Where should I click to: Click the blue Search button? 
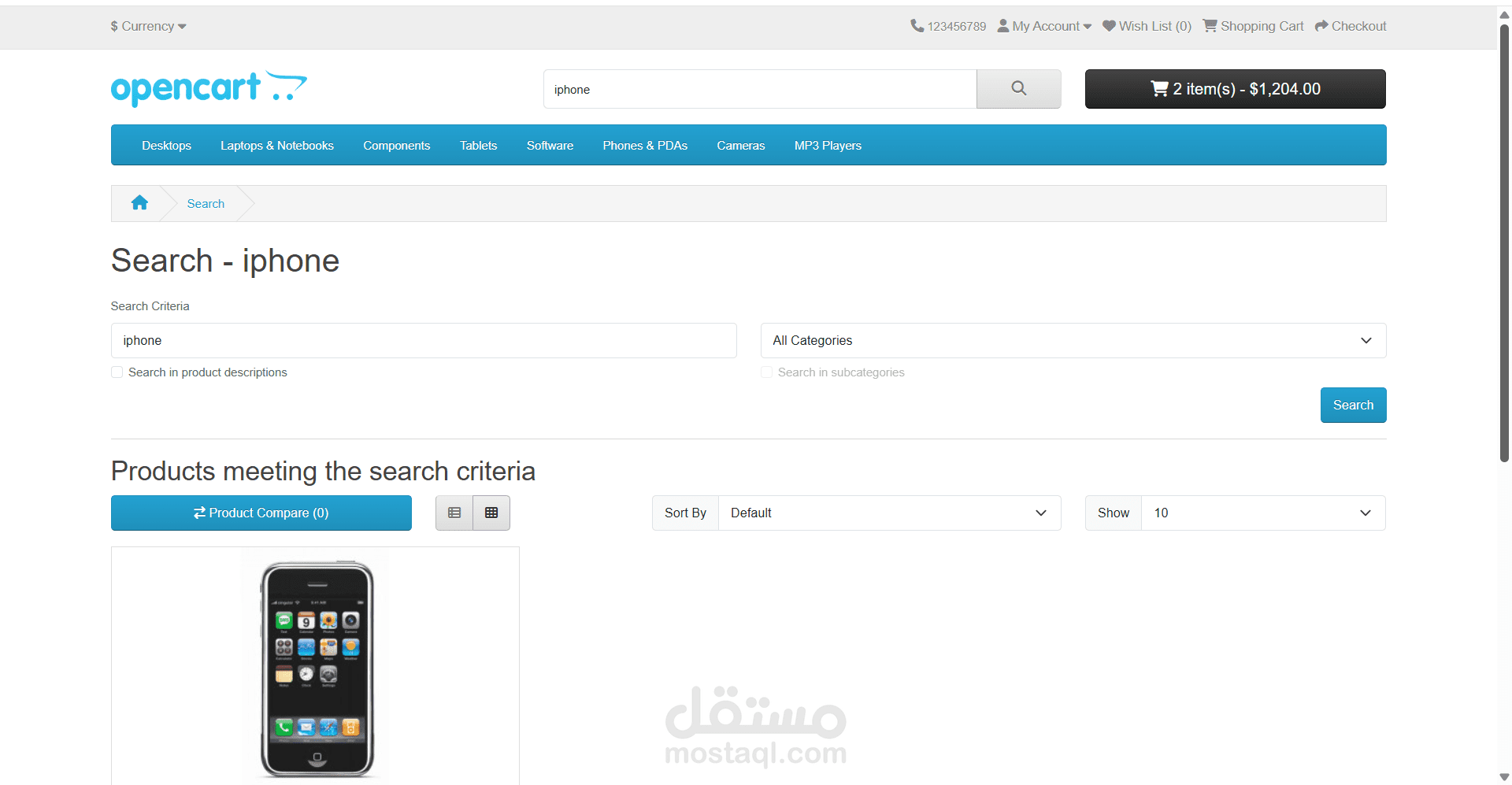1353,405
